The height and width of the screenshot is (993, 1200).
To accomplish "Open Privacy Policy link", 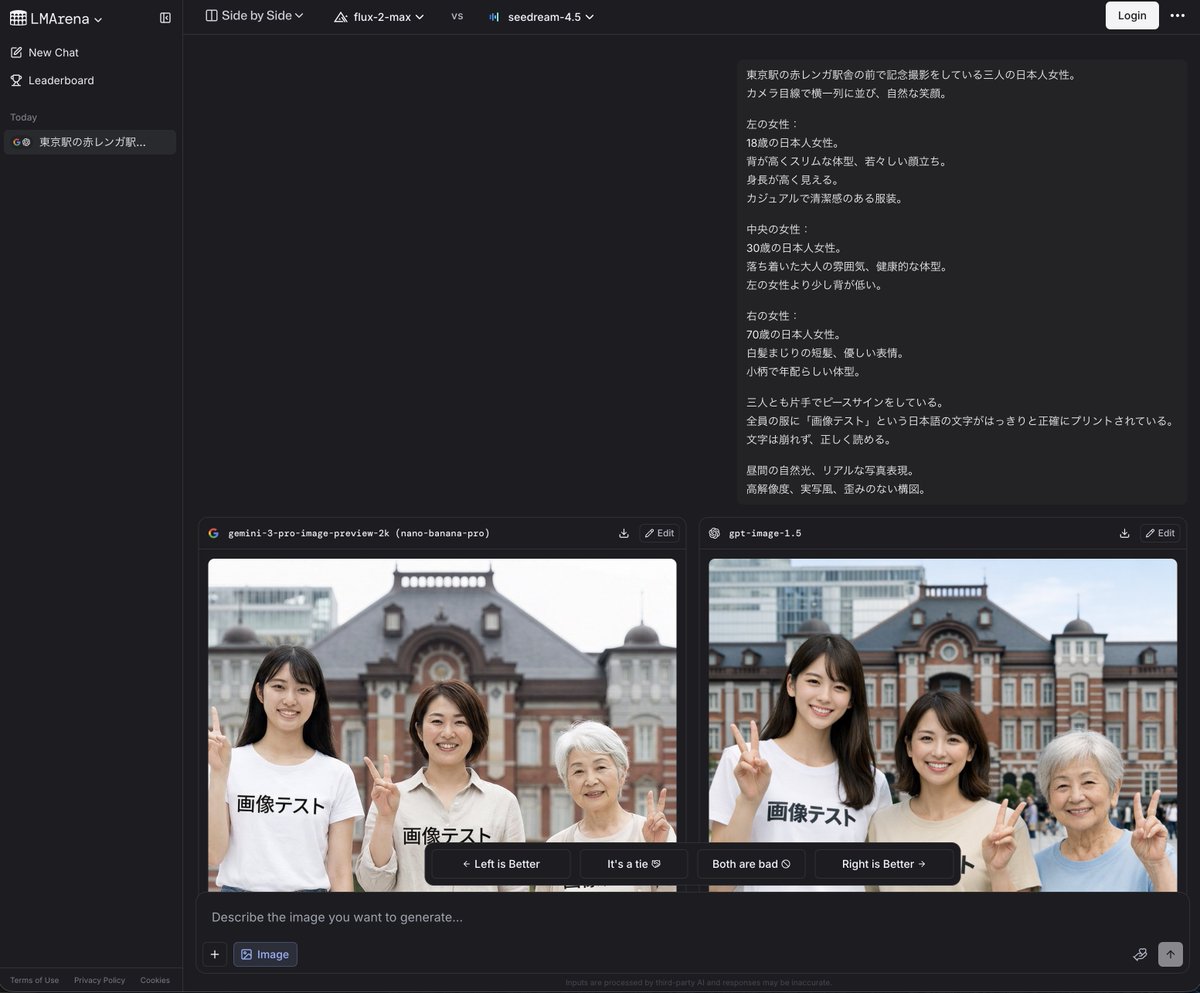I will pyautogui.click(x=99, y=980).
